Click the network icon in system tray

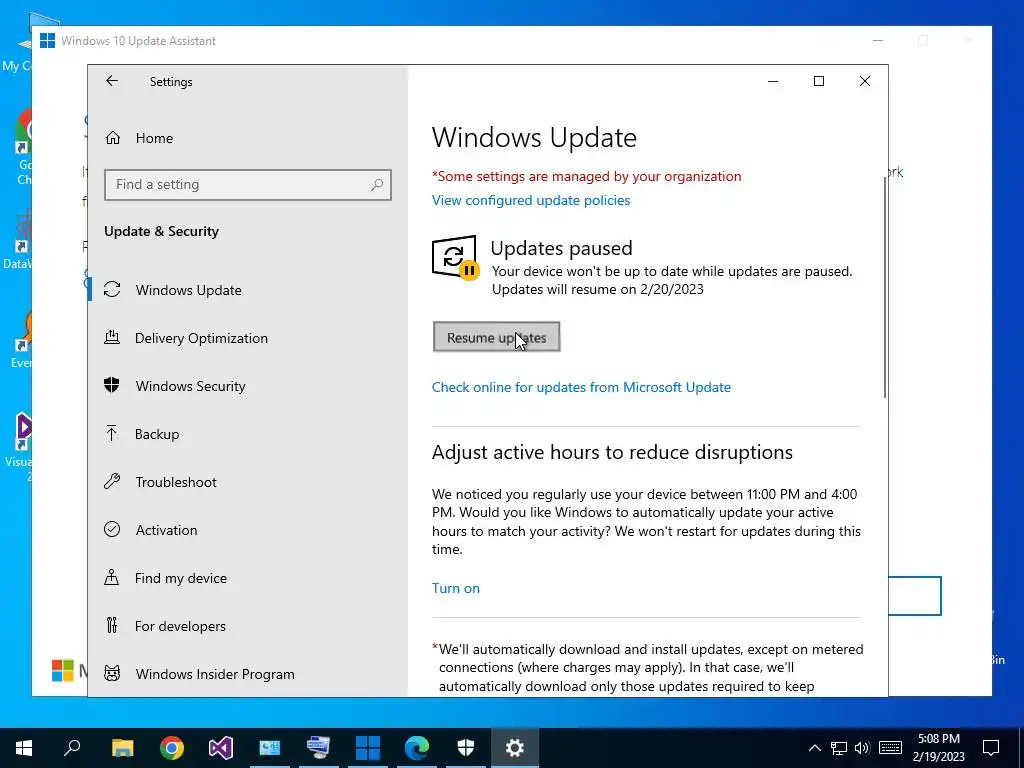pos(839,748)
